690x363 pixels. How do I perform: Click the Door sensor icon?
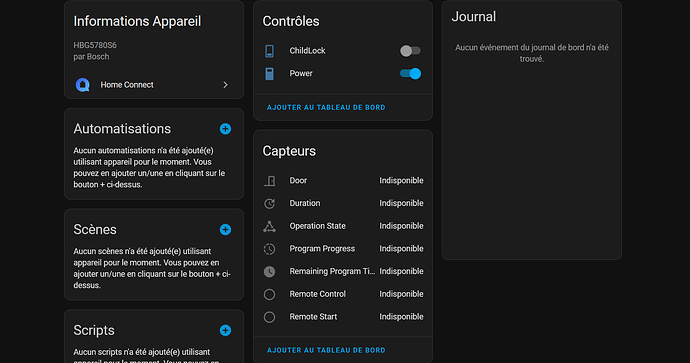coord(269,181)
